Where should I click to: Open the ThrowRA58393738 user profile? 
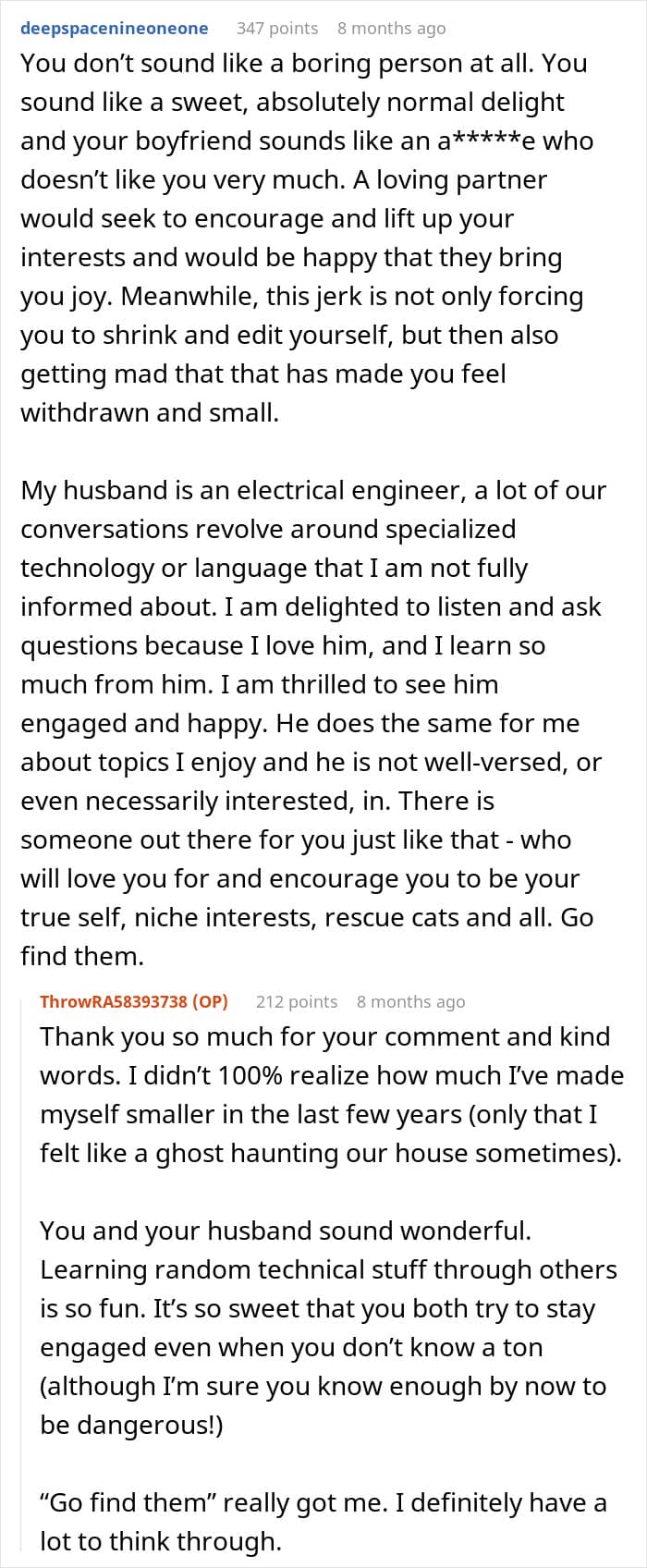coord(115,1001)
